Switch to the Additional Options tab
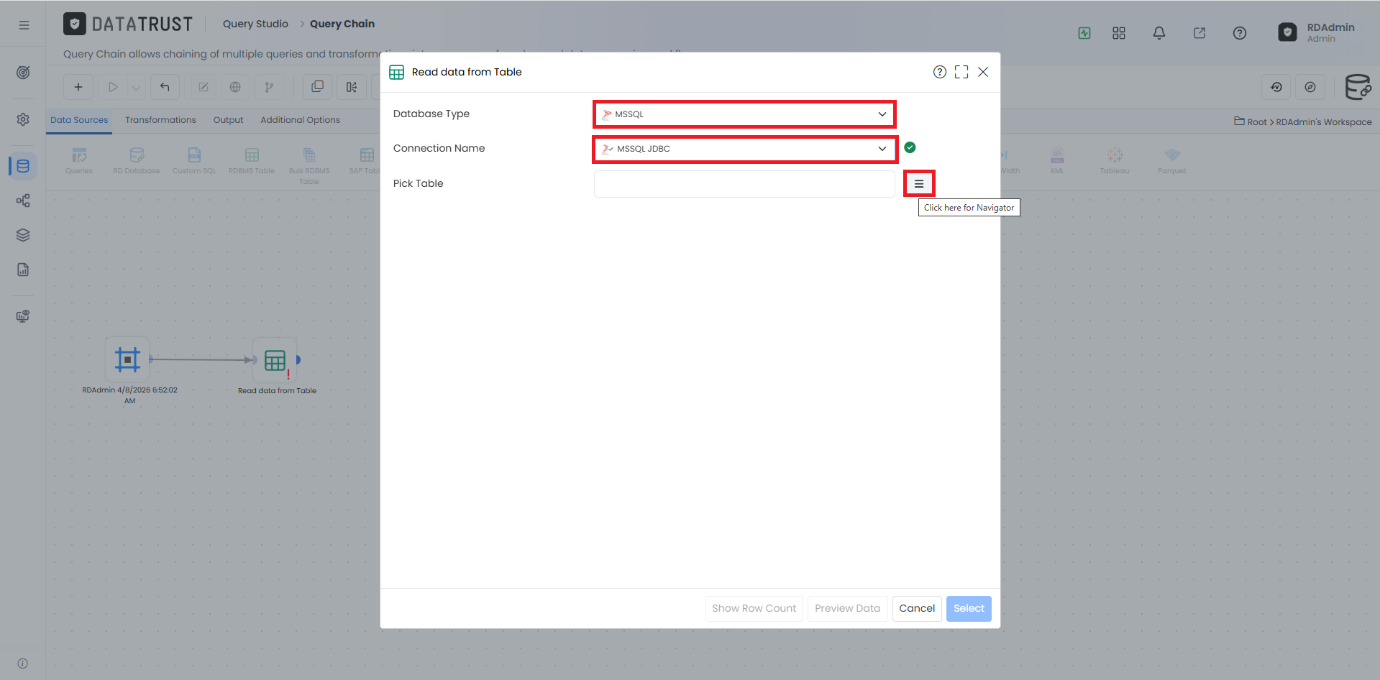1380x680 pixels. tap(300, 120)
